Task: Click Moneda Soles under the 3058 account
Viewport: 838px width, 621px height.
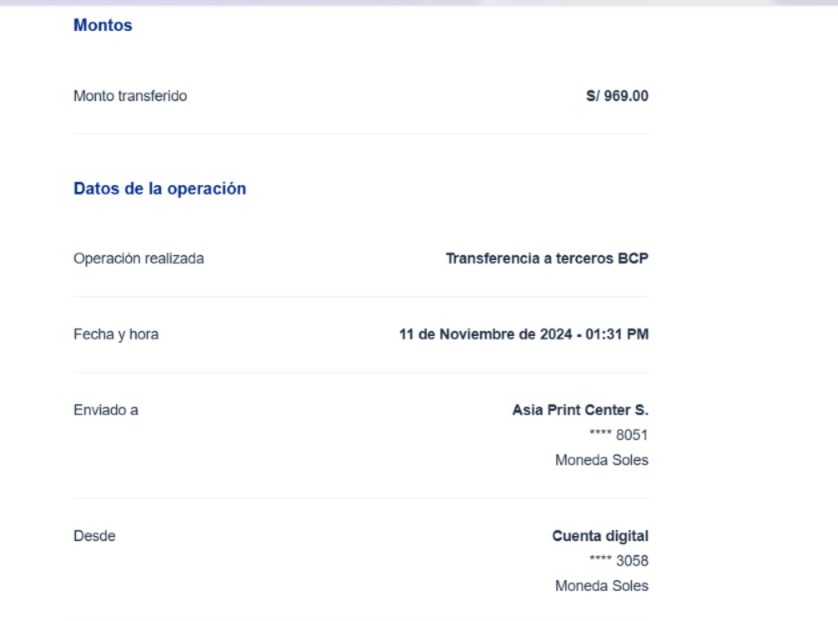Action: tap(601, 587)
